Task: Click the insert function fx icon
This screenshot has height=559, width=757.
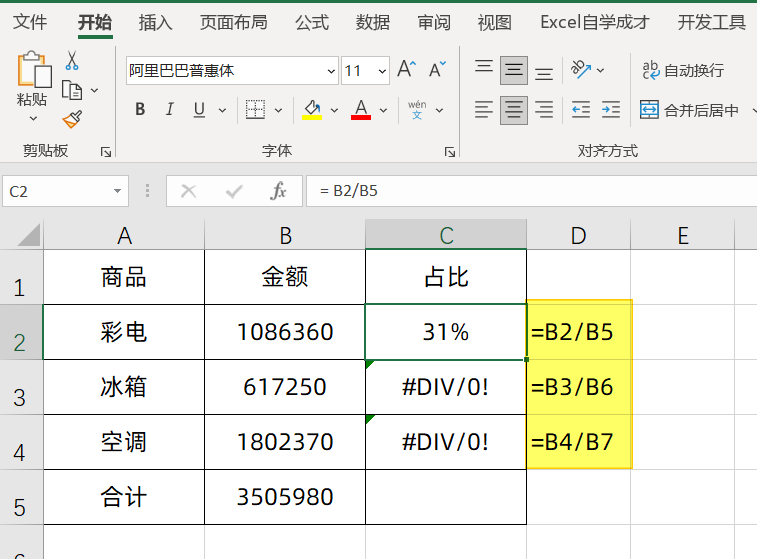Action: (x=278, y=191)
